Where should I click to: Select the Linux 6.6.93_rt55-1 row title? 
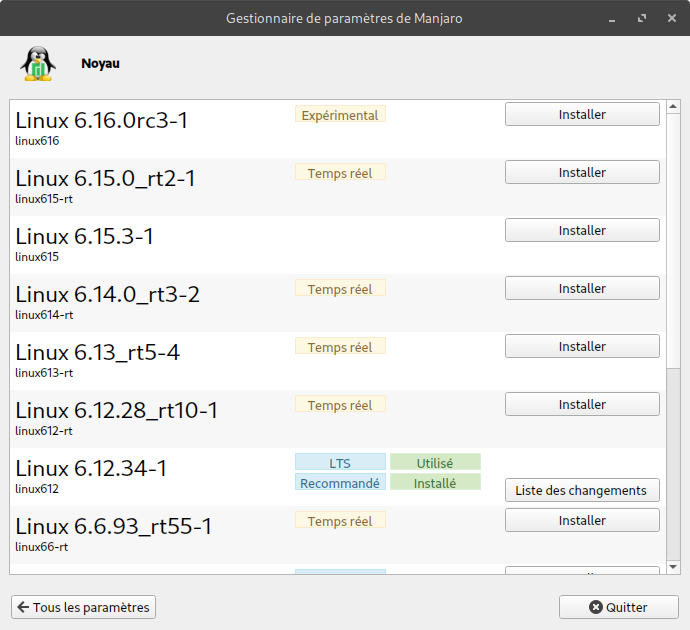114,527
